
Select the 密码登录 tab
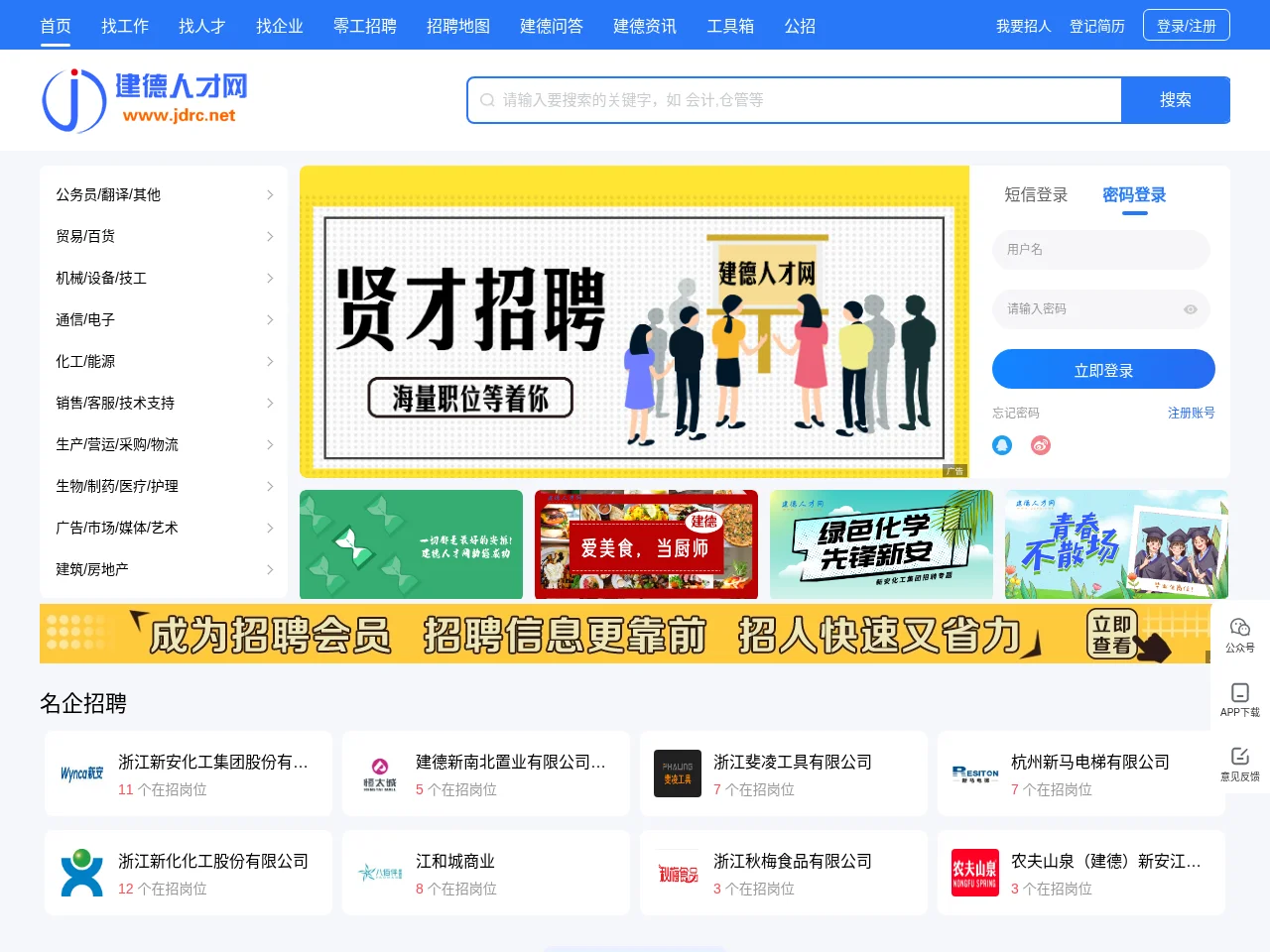[1134, 195]
